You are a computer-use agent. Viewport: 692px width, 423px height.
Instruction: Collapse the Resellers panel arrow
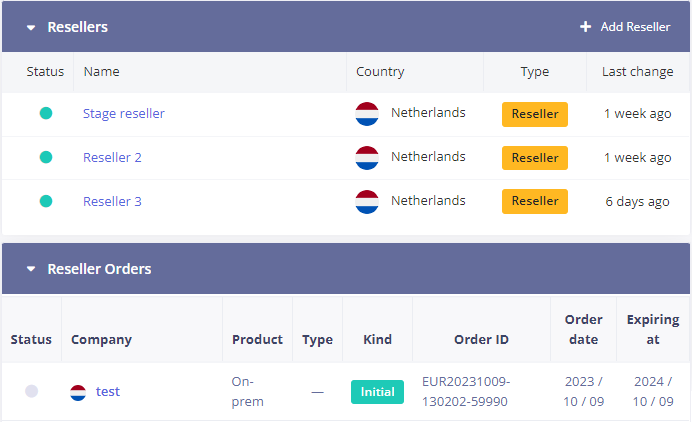tap(31, 27)
